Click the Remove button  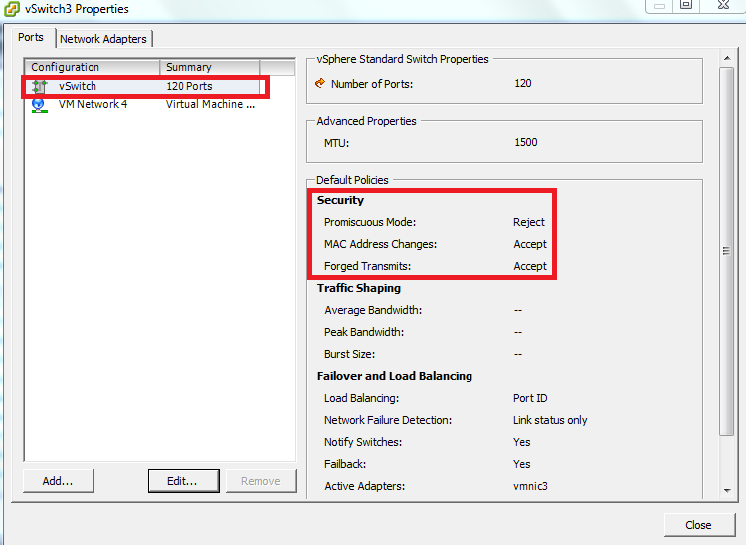[261, 481]
